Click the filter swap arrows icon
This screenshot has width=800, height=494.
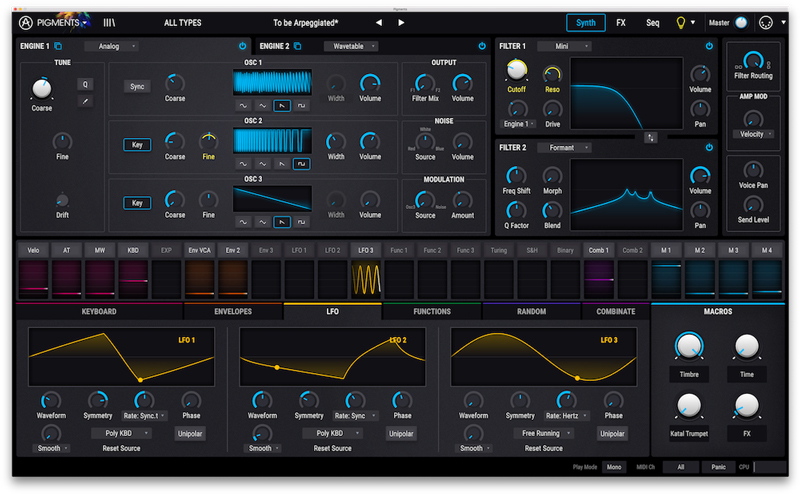[x=650, y=137]
